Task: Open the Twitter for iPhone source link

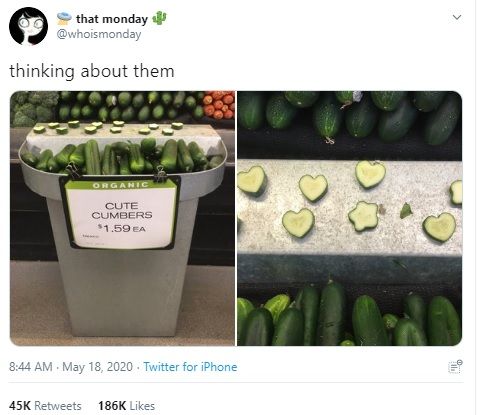Action: point(190,367)
